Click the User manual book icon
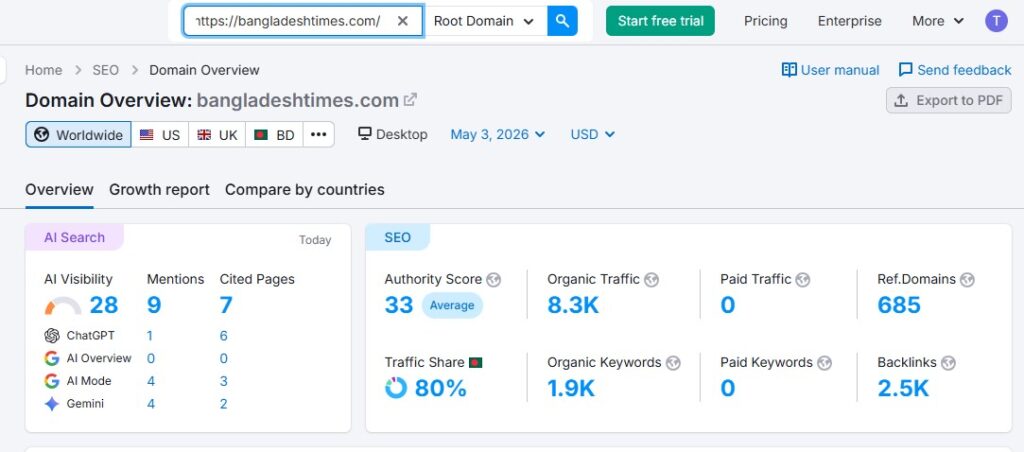 [789, 70]
